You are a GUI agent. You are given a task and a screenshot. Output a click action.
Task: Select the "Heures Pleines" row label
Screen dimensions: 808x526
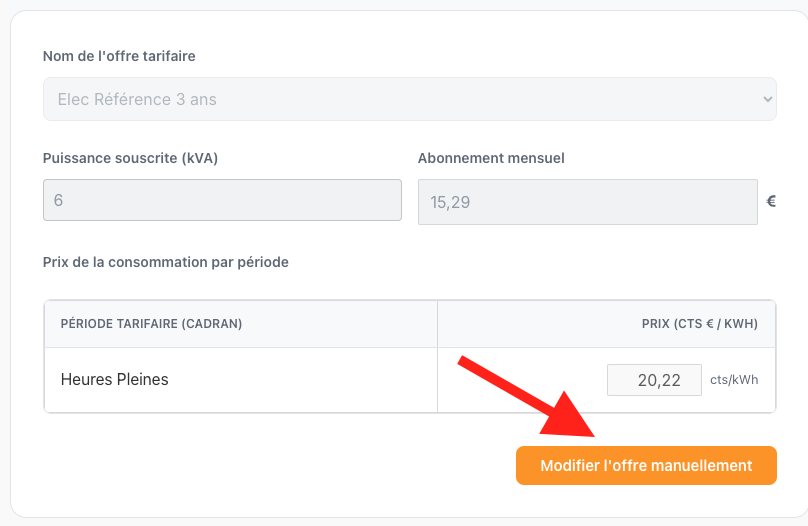[114, 380]
